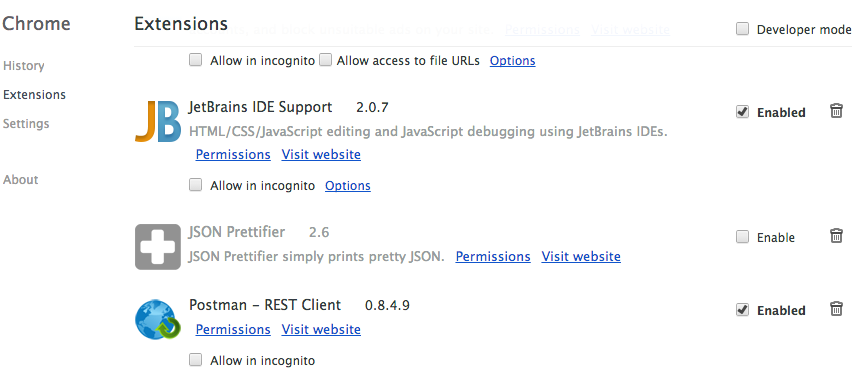This screenshot has height=378, width=857.
Task: Trash the Postman REST Client extension
Action: click(x=836, y=309)
